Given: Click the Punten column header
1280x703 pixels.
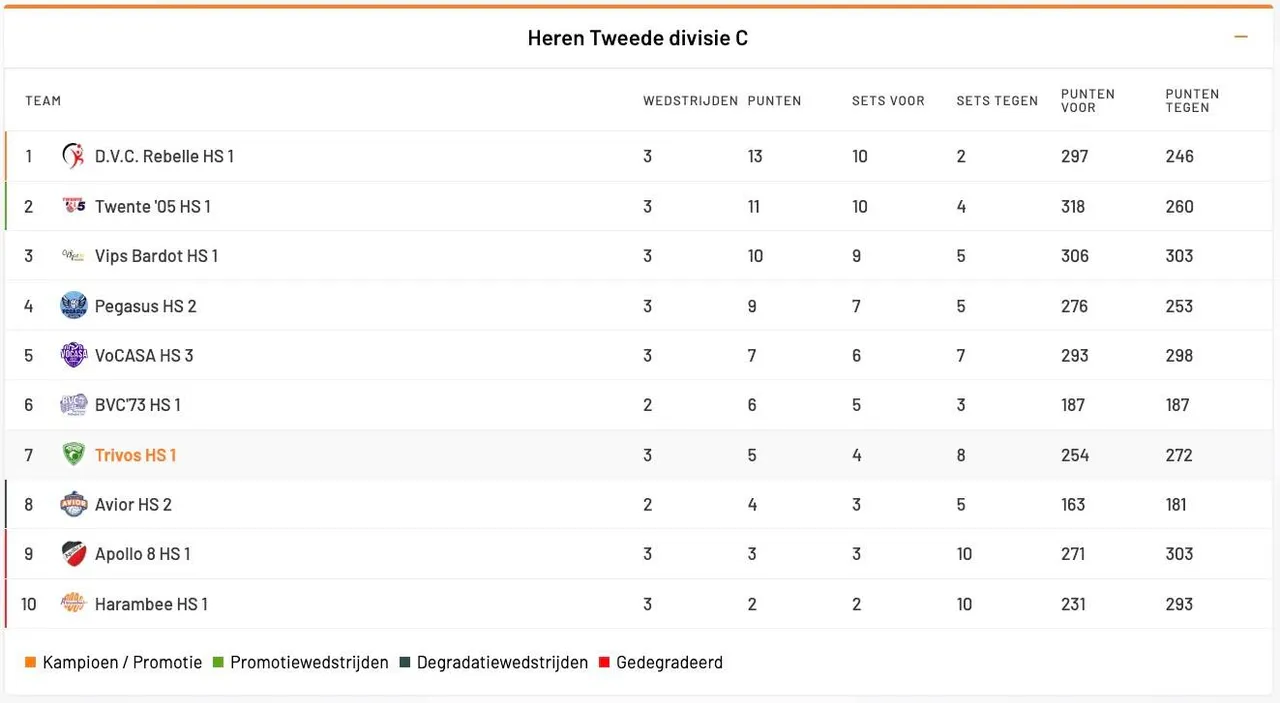Looking at the screenshot, I should click(x=774, y=101).
